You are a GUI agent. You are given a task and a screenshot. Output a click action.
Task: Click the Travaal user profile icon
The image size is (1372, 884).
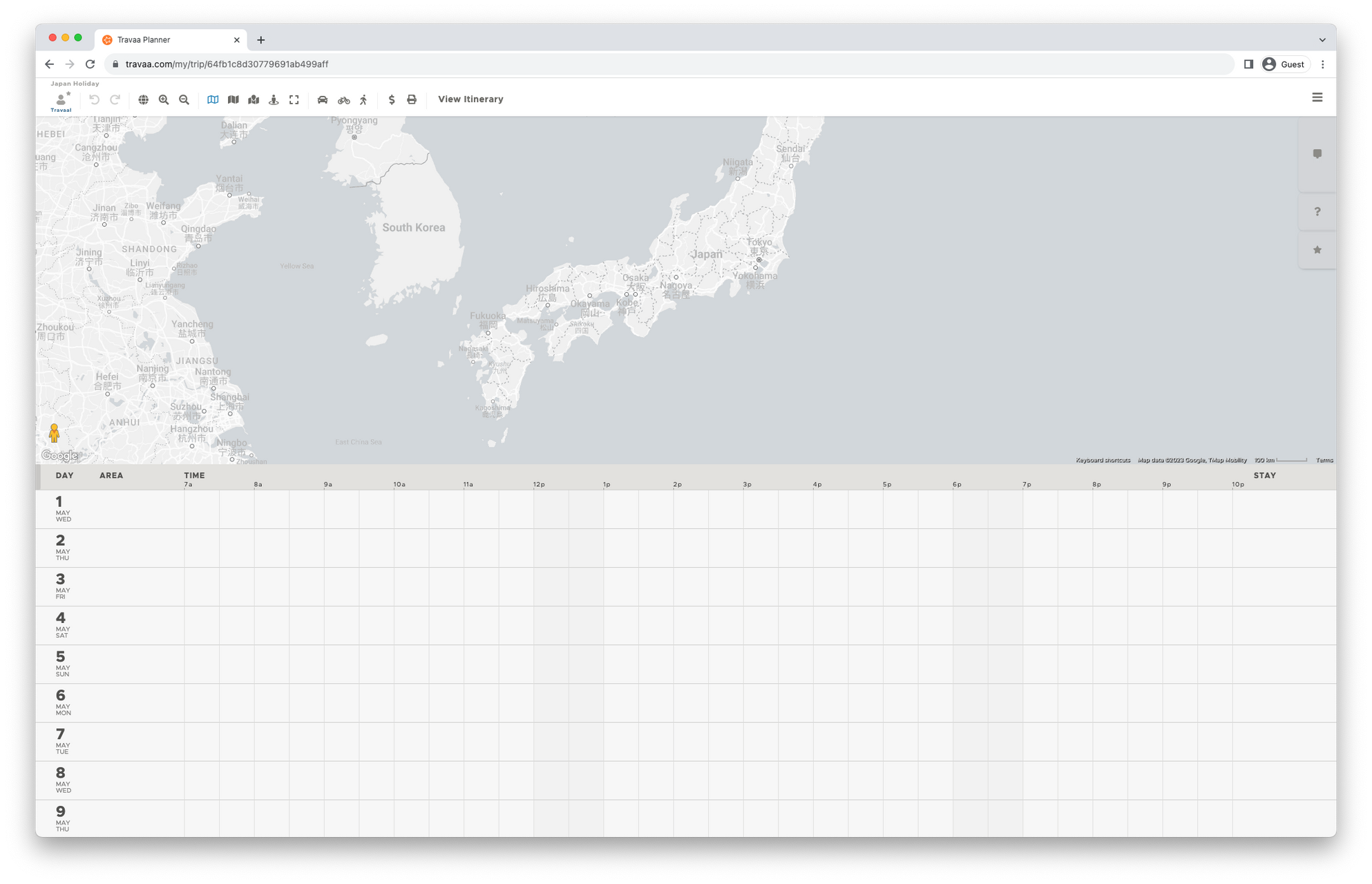[61, 101]
